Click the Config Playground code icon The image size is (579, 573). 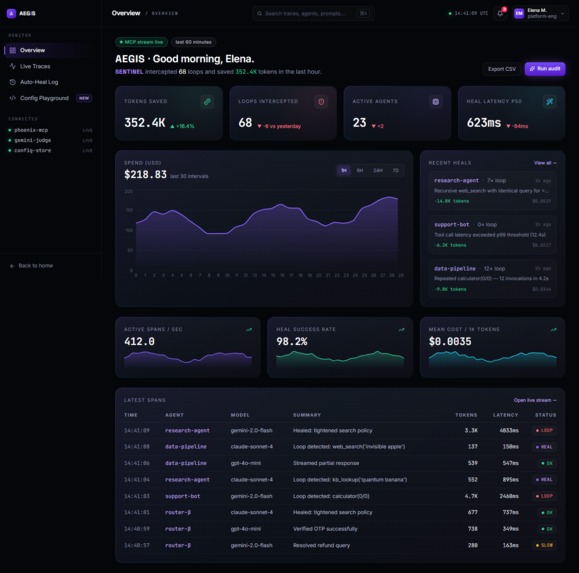(x=13, y=98)
